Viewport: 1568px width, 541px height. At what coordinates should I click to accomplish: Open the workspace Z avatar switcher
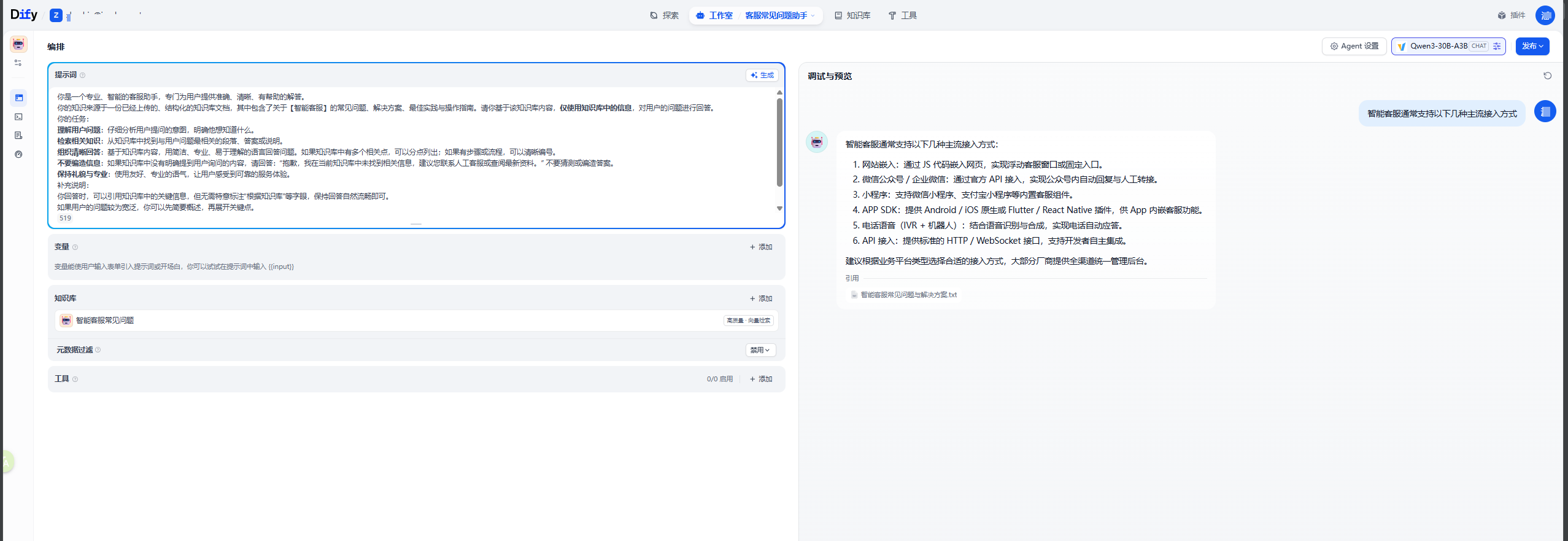(x=56, y=15)
